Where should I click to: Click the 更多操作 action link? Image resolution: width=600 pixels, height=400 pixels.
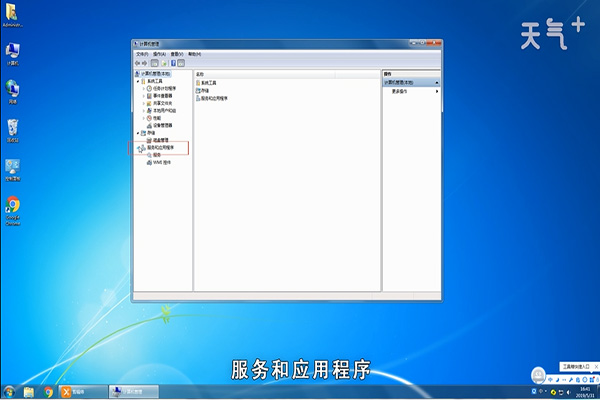[399, 91]
